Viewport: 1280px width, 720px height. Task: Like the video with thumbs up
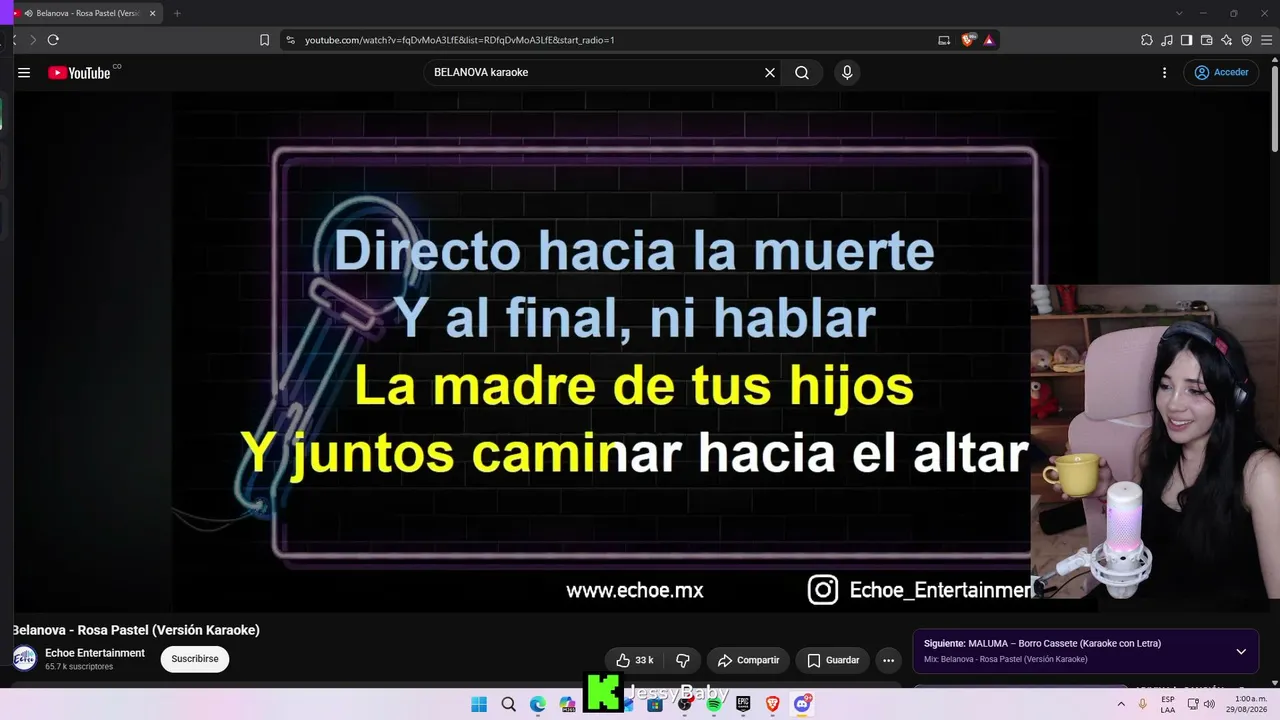coord(634,660)
